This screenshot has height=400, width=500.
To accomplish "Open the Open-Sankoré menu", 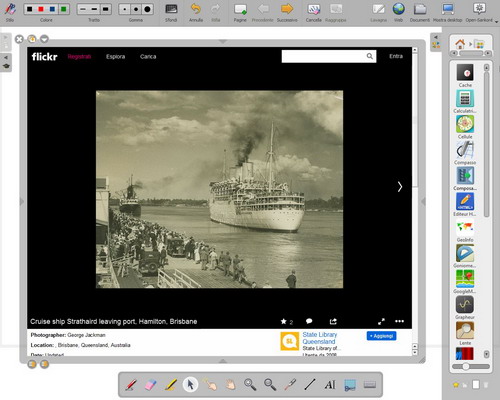I will pos(479,9).
